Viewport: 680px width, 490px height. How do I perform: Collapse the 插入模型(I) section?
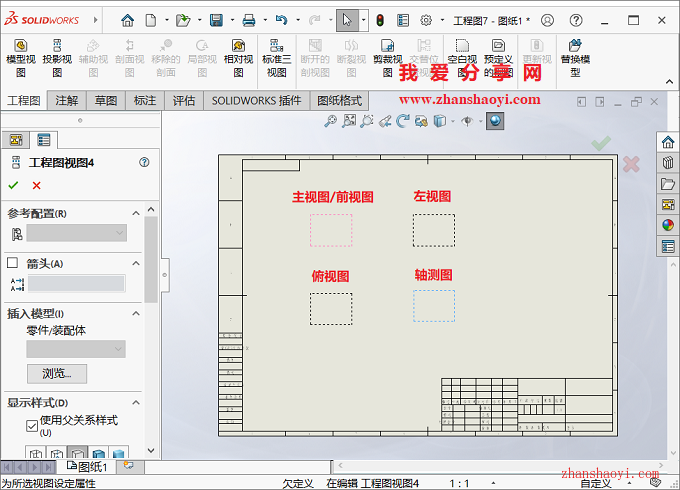(x=136, y=313)
